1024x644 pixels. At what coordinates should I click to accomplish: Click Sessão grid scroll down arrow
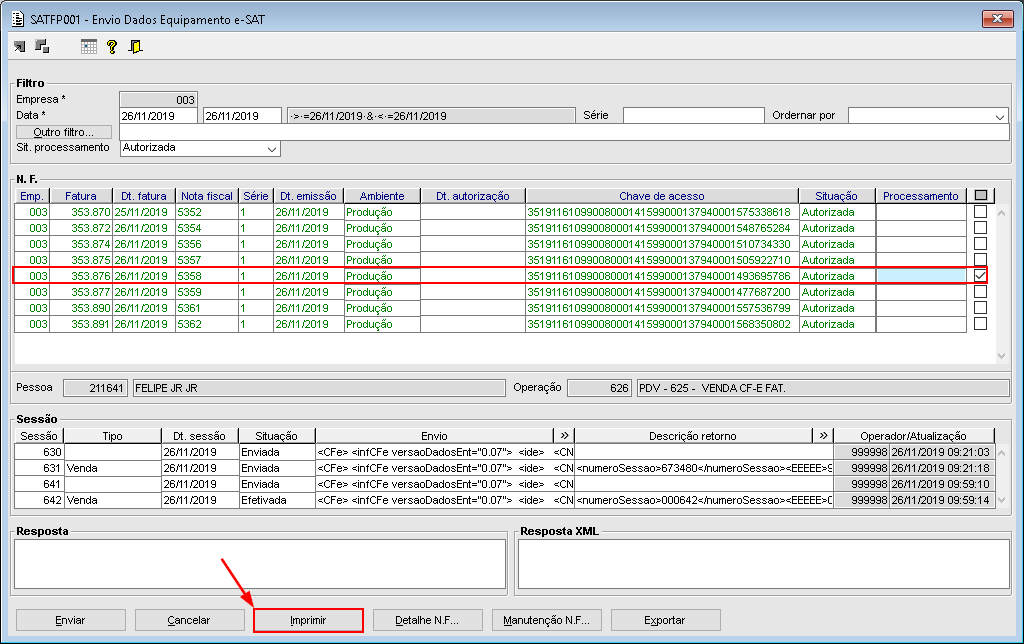[1002, 500]
